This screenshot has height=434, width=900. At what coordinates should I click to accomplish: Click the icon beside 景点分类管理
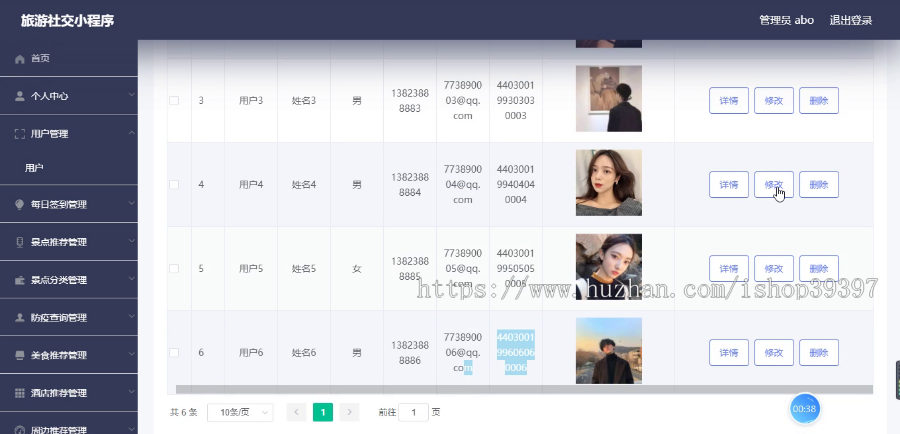(20, 280)
